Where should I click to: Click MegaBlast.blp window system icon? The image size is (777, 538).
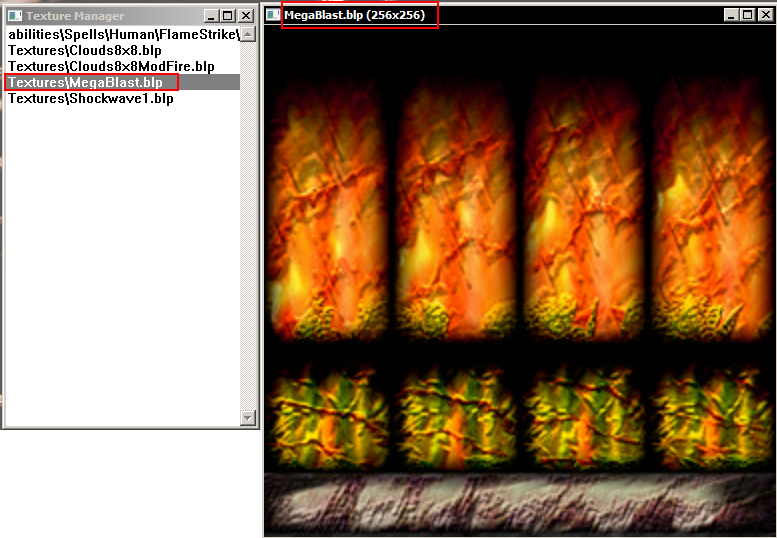(273, 15)
